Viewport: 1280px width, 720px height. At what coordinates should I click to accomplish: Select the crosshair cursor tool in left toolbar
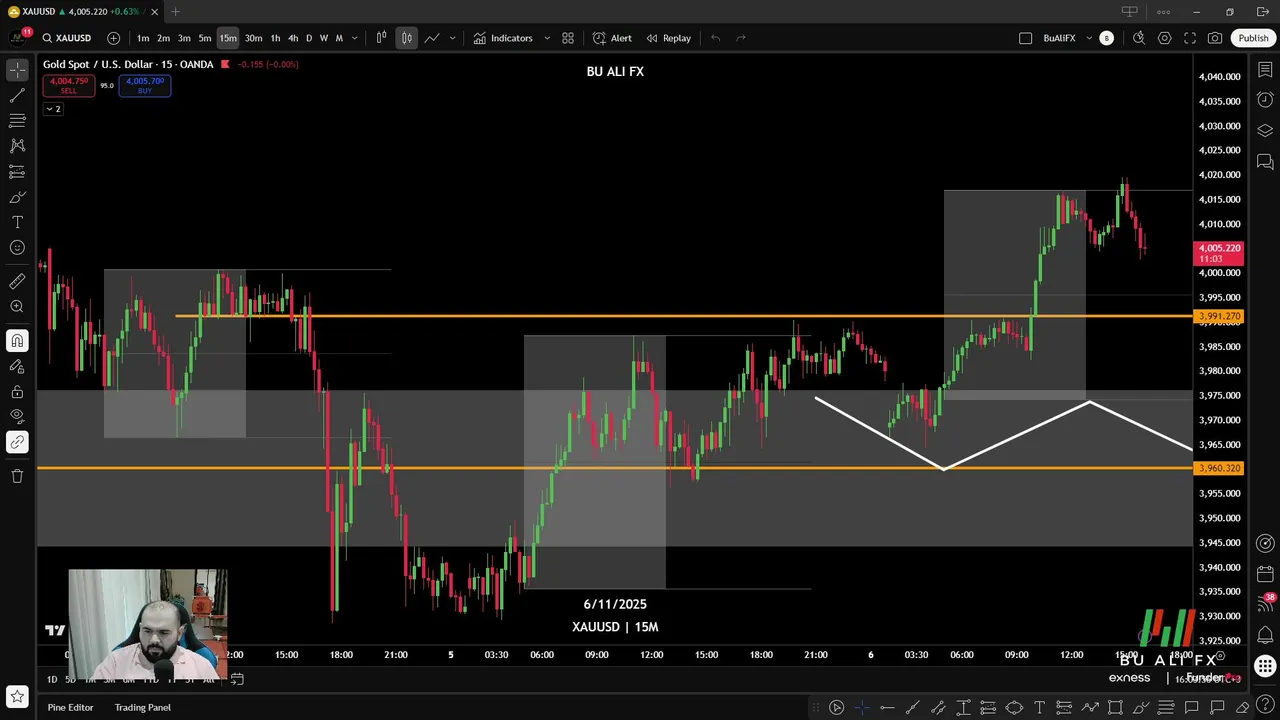(17, 70)
